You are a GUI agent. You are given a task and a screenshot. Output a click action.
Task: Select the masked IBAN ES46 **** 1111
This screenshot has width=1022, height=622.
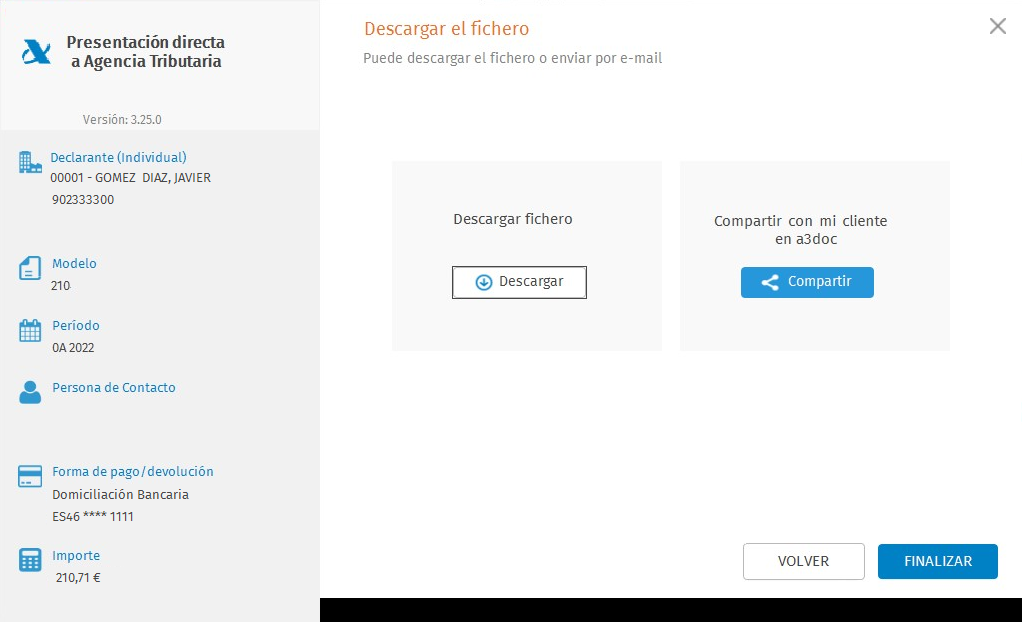point(93,516)
